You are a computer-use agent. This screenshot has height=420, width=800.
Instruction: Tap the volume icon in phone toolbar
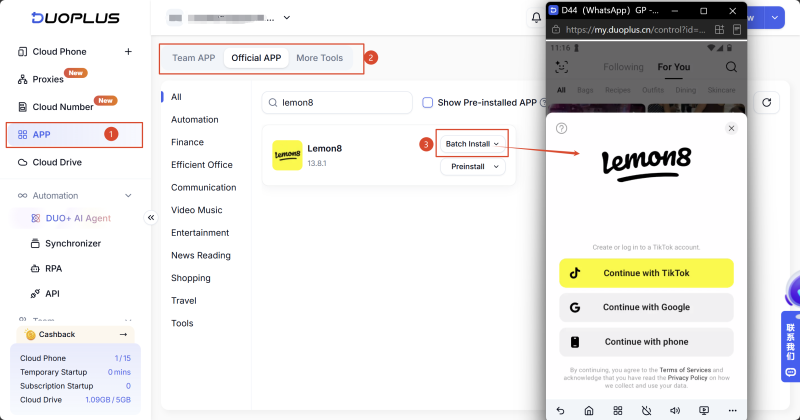[x=675, y=411]
